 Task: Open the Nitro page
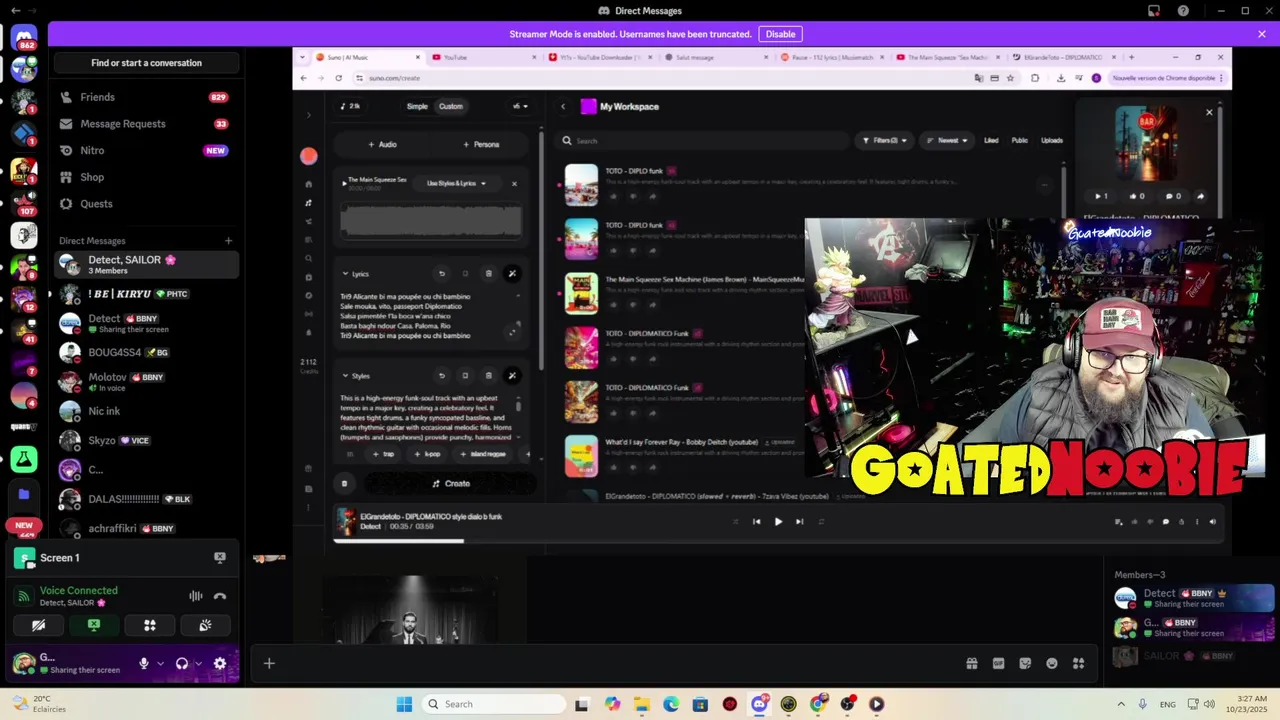[x=146, y=150]
